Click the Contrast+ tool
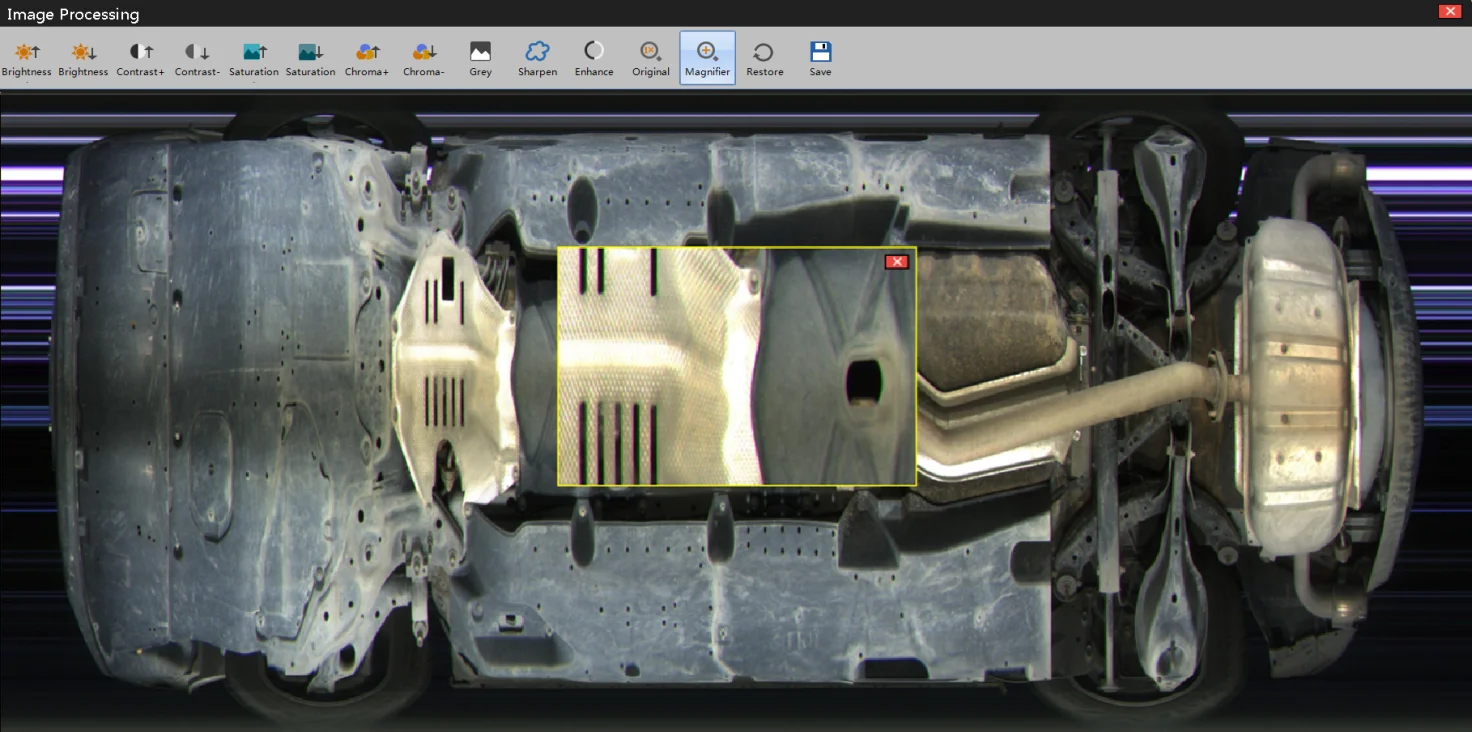This screenshot has height=732, width=1472. (x=140, y=58)
